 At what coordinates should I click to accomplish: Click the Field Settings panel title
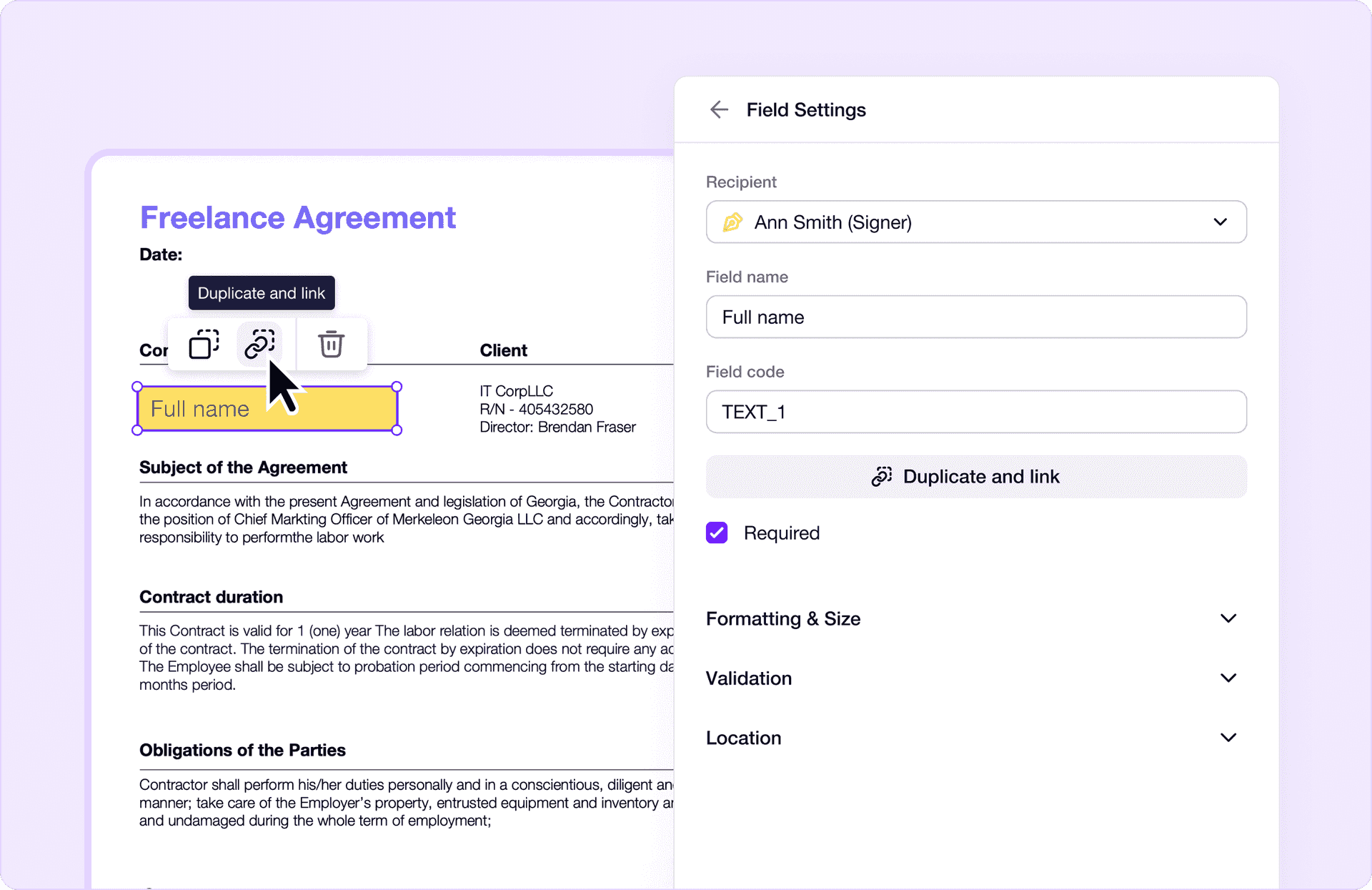[806, 109]
